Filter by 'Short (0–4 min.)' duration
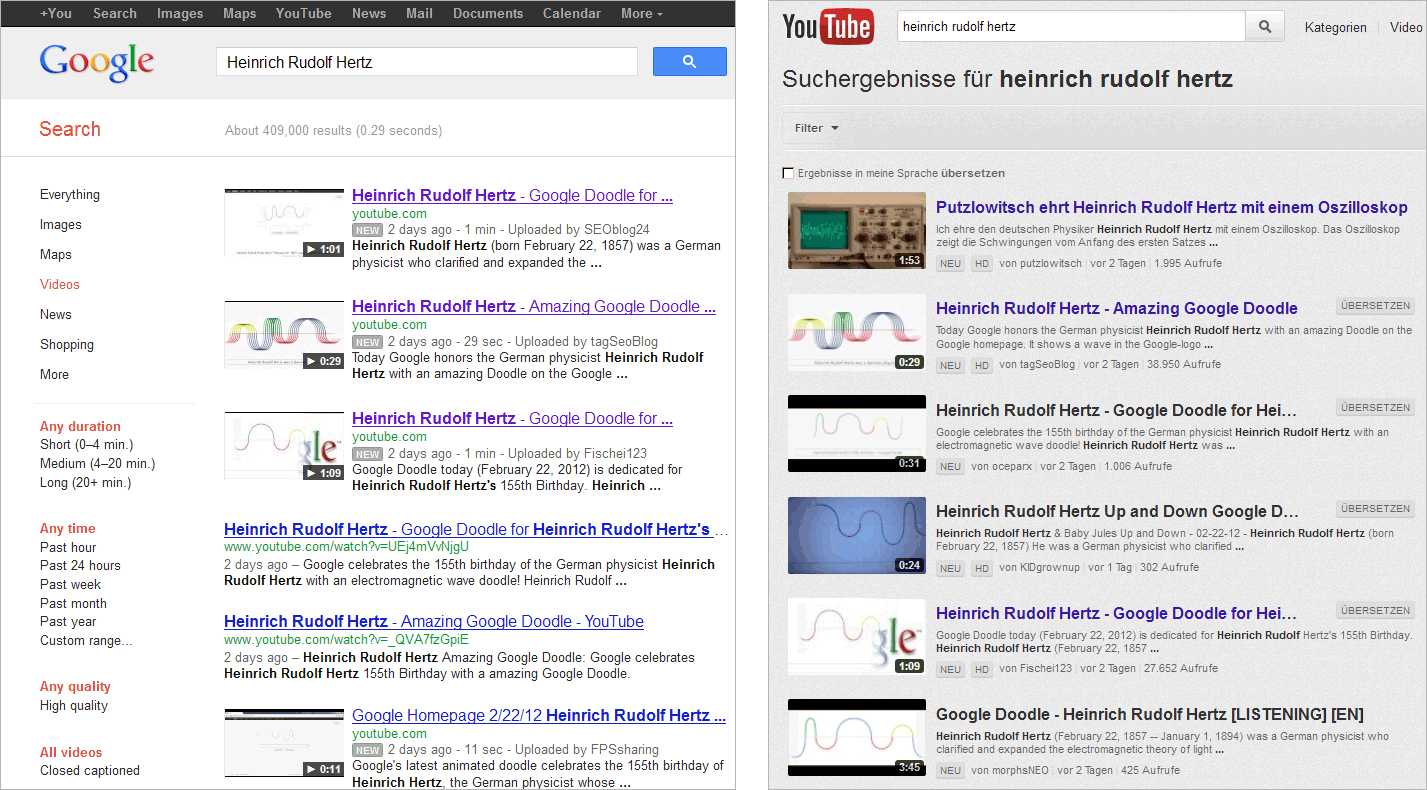The width and height of the screenshot is (1427, 790). click(x=86, y=444)
